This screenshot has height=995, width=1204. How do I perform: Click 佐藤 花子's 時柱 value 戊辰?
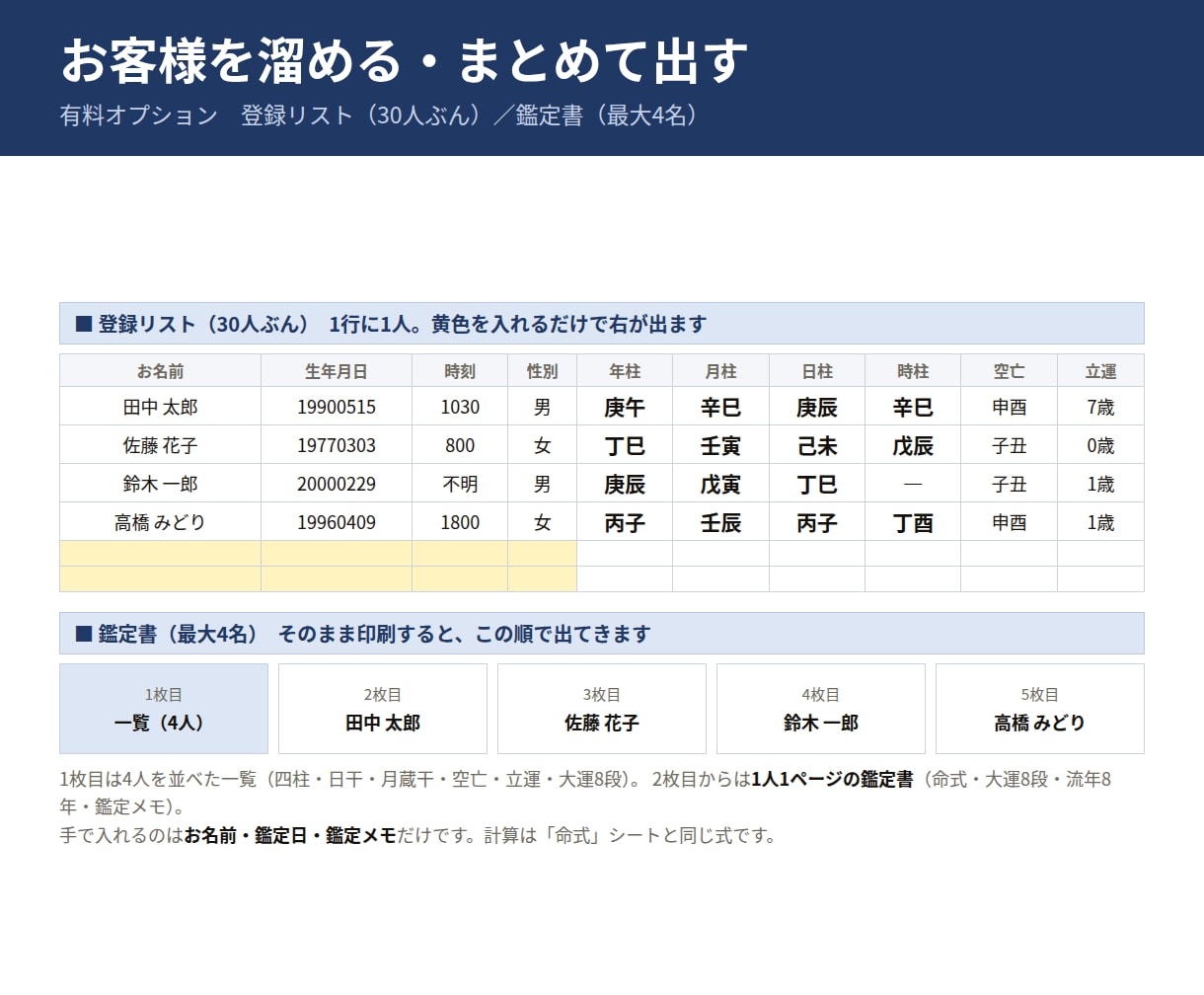(913, 445)
